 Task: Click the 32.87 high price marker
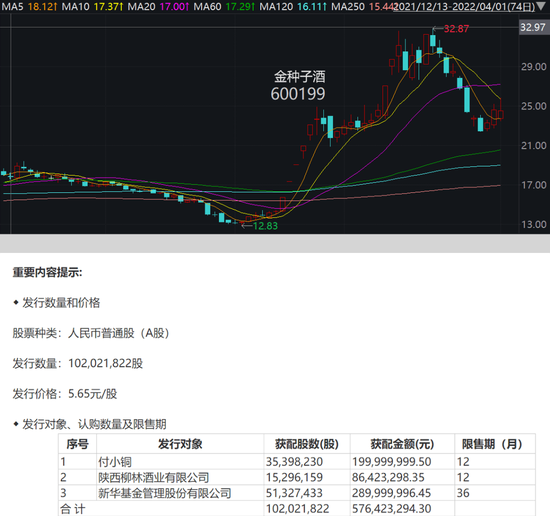456,28
